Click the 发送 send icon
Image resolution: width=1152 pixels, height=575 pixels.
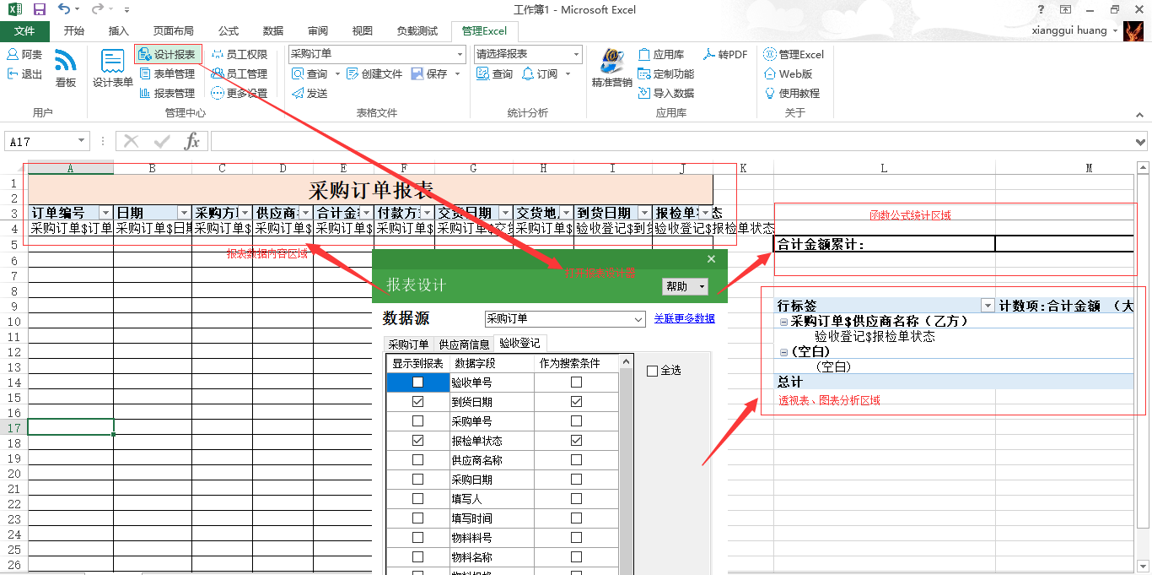pyautogui.click(x=298, y=93)
